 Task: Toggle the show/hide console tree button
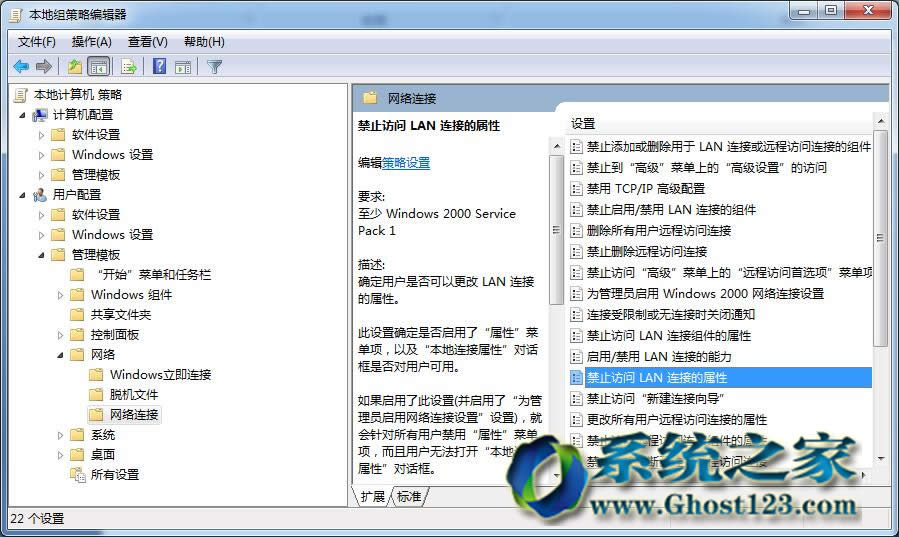click(x=99, y=66)
